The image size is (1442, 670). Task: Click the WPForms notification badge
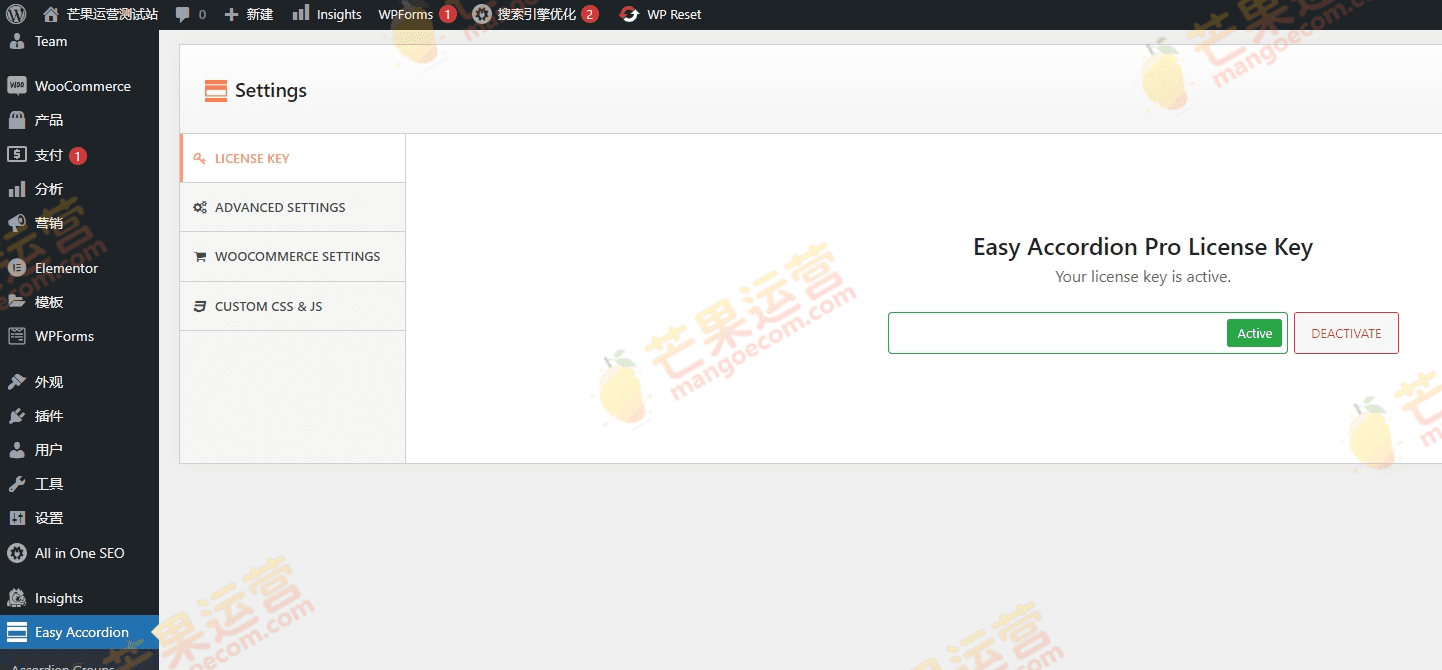tap(448, 14)
